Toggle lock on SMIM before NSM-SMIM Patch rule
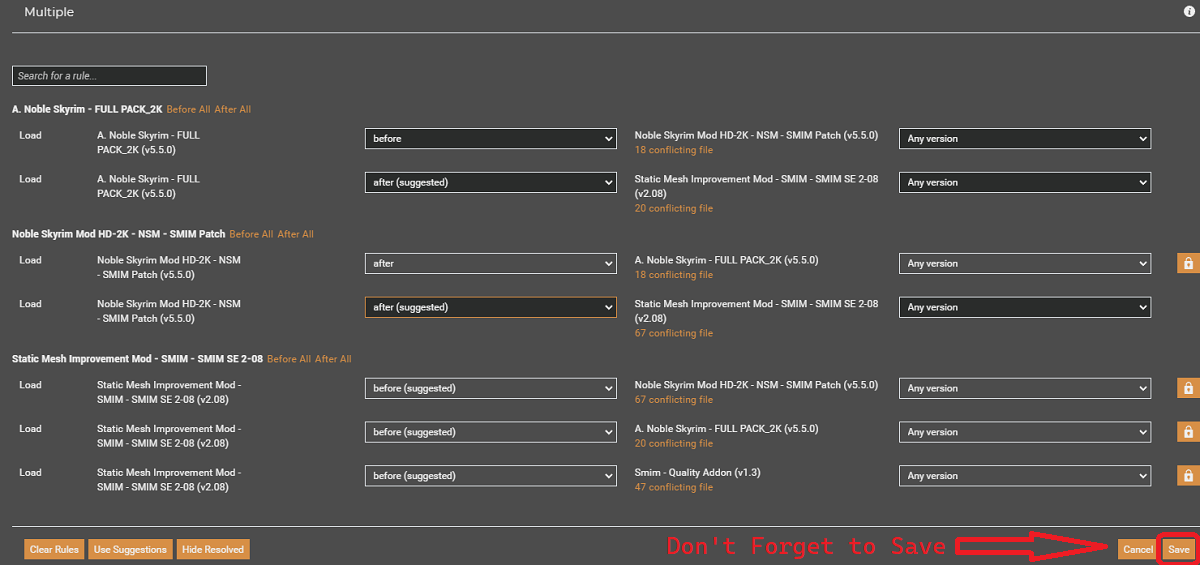 pyautogui.click(x=1188, y=388)
